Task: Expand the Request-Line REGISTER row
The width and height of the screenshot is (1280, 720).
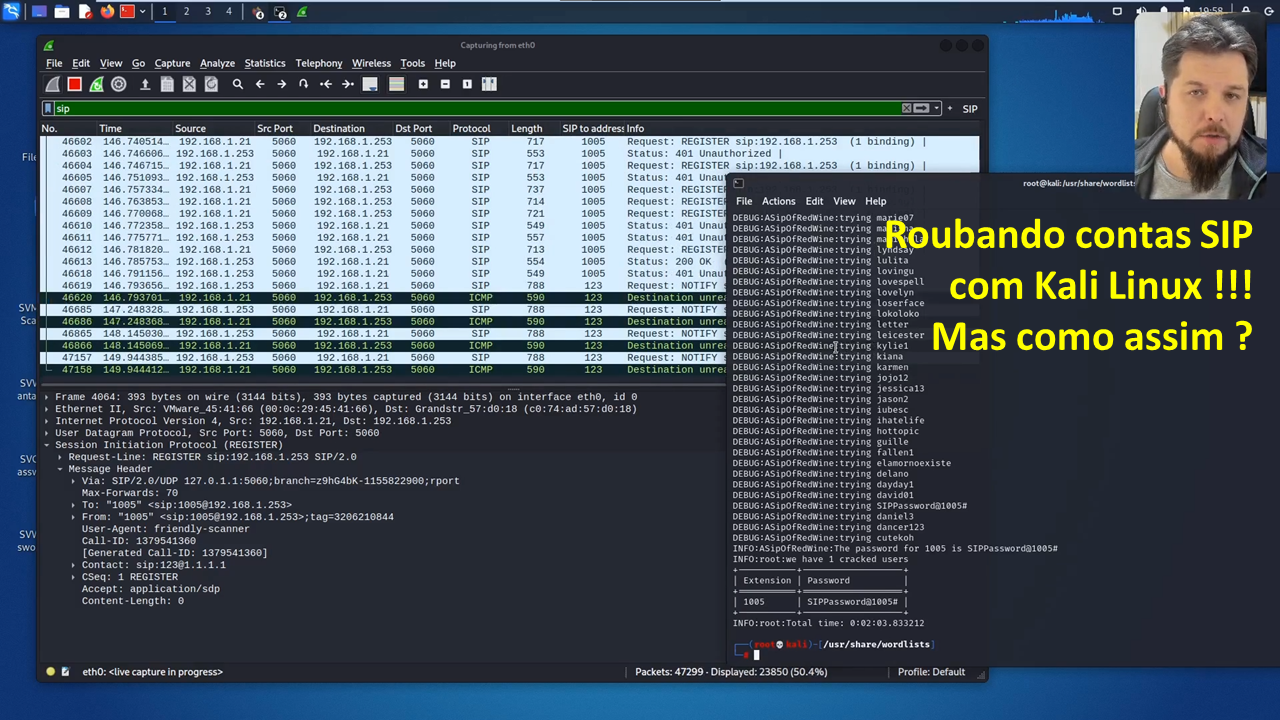Action: point(60,457)
